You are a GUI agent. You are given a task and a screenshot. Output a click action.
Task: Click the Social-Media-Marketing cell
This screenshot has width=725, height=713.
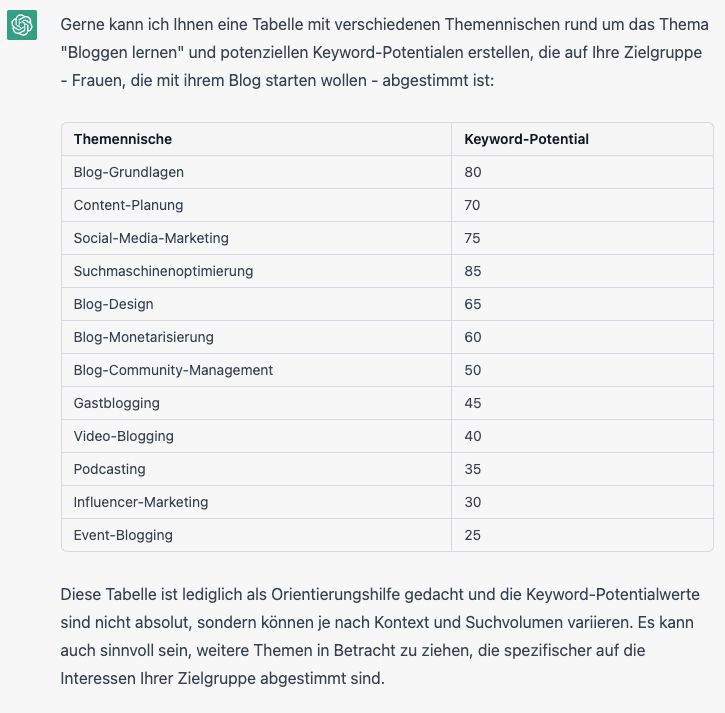coord(151,238)
